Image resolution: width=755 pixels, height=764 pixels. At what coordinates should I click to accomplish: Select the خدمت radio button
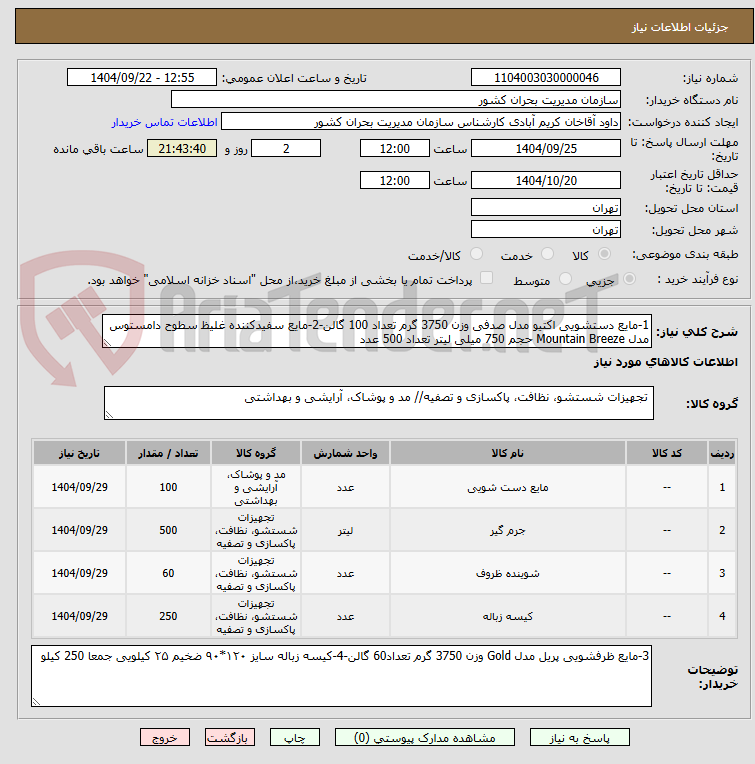547,254
